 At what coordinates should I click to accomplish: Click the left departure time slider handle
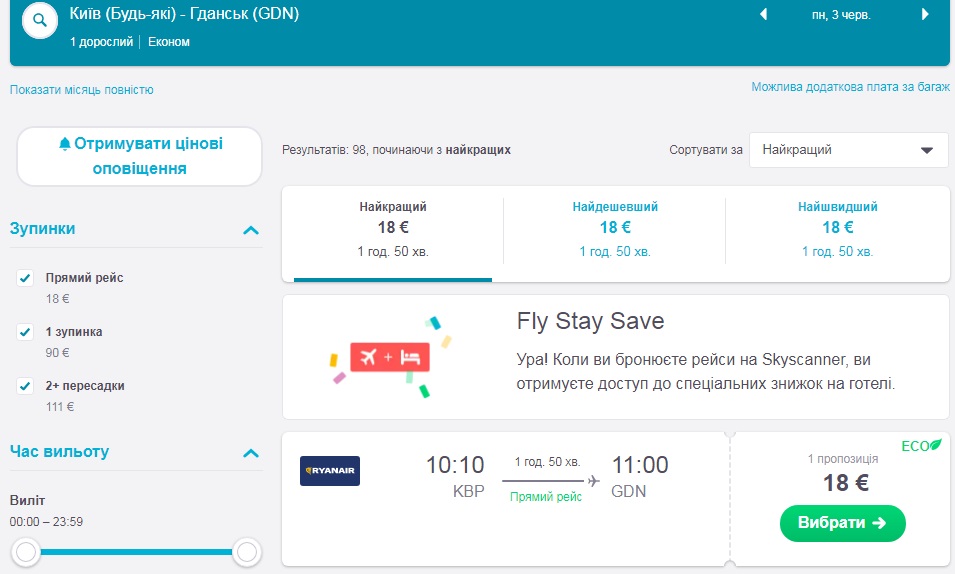[27, 551]
